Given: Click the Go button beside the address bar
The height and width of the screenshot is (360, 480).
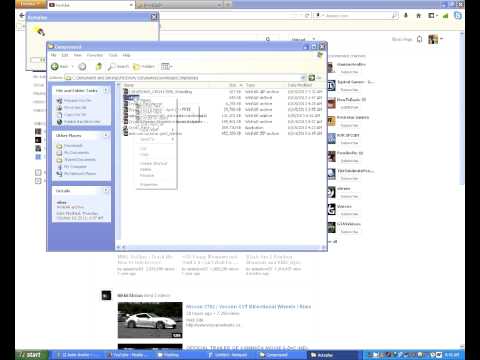Looking at the screenshot, I should (315, 78).
